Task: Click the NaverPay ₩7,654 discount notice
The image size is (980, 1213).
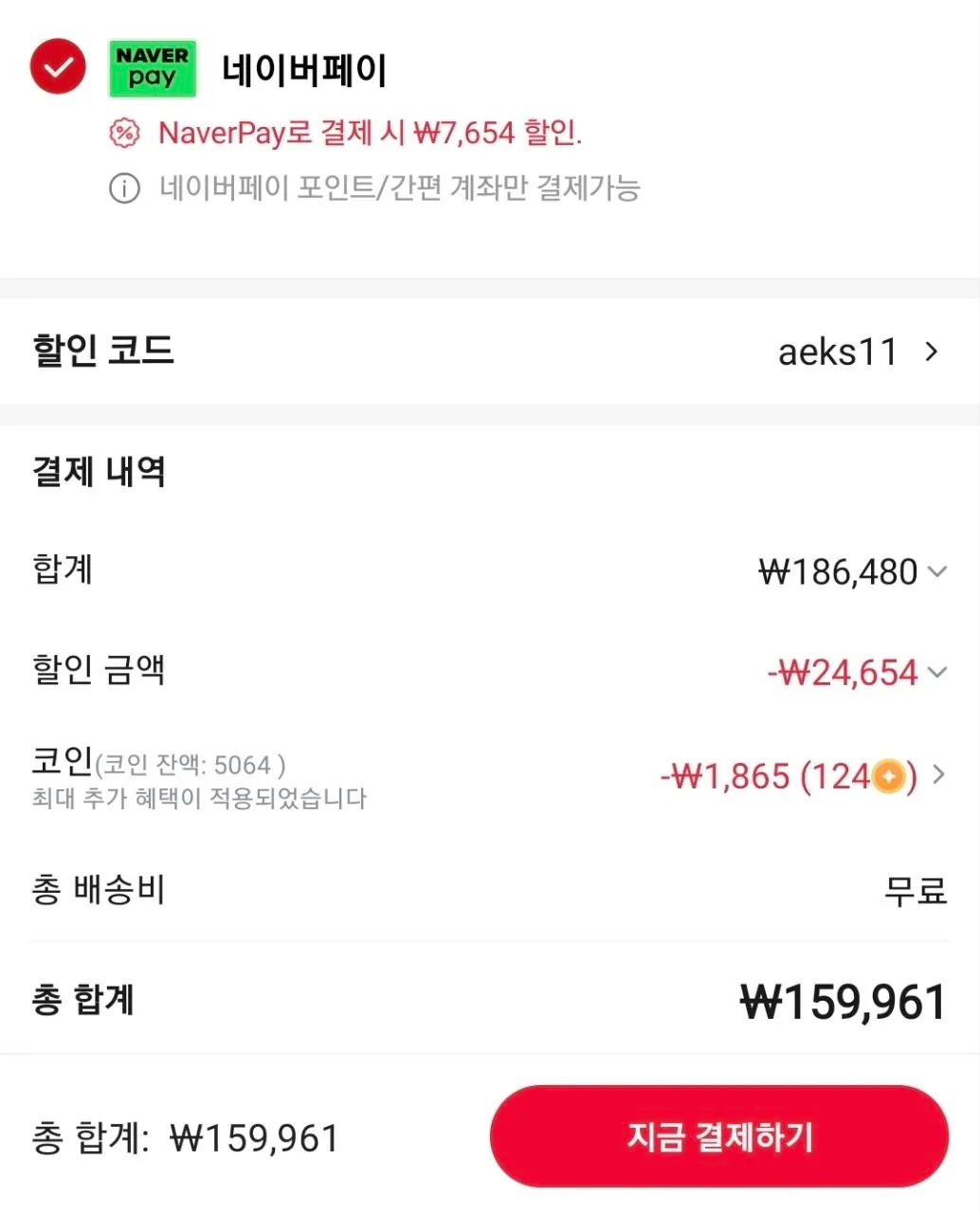Action: pyautogui.click(x=370, y=133)
